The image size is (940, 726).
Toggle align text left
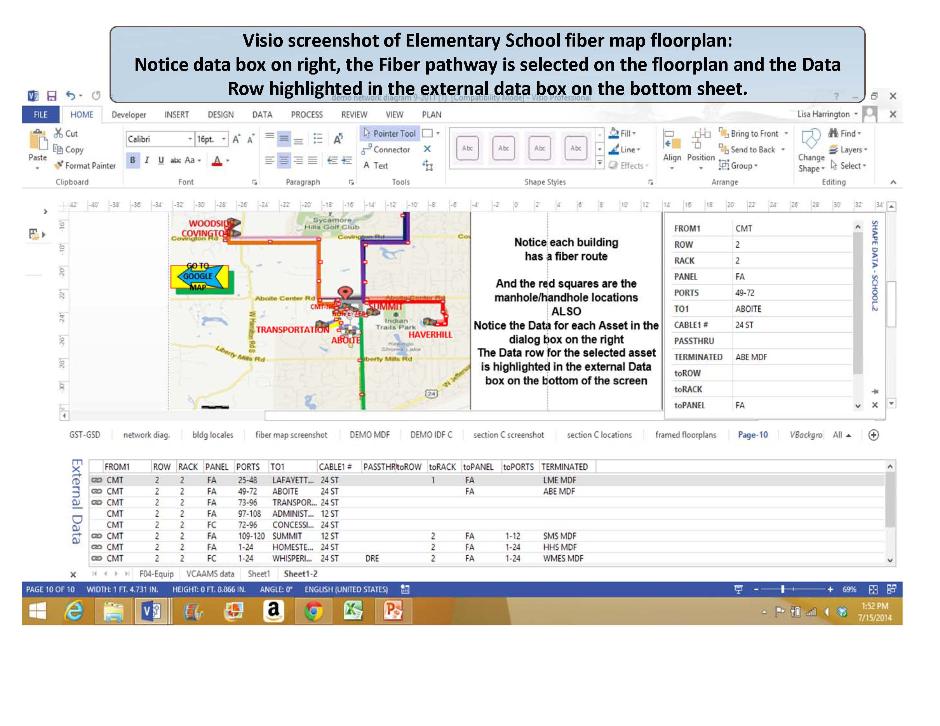pos(270,160)
